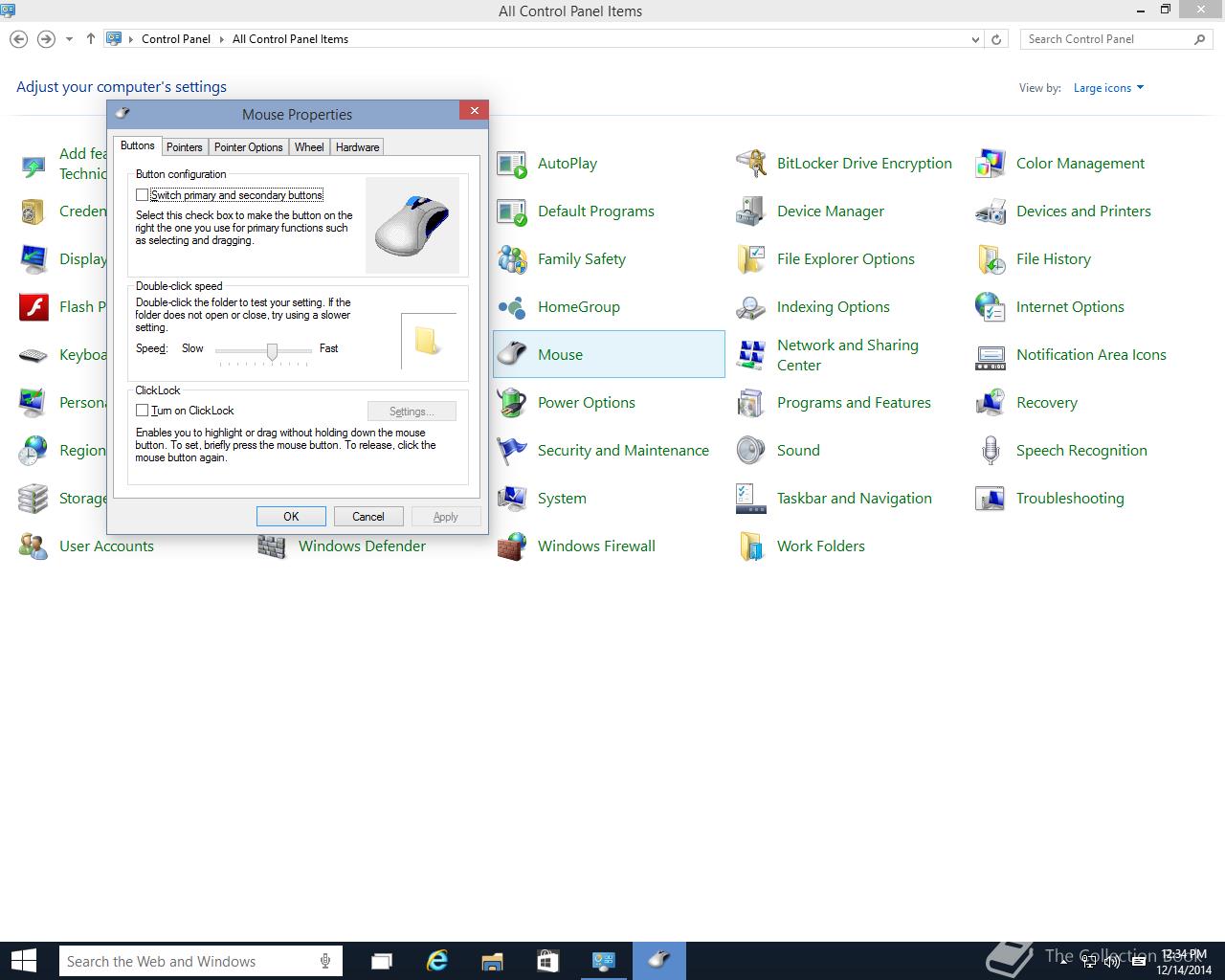Open Taskbar and Navigation icon

point(751,499)
